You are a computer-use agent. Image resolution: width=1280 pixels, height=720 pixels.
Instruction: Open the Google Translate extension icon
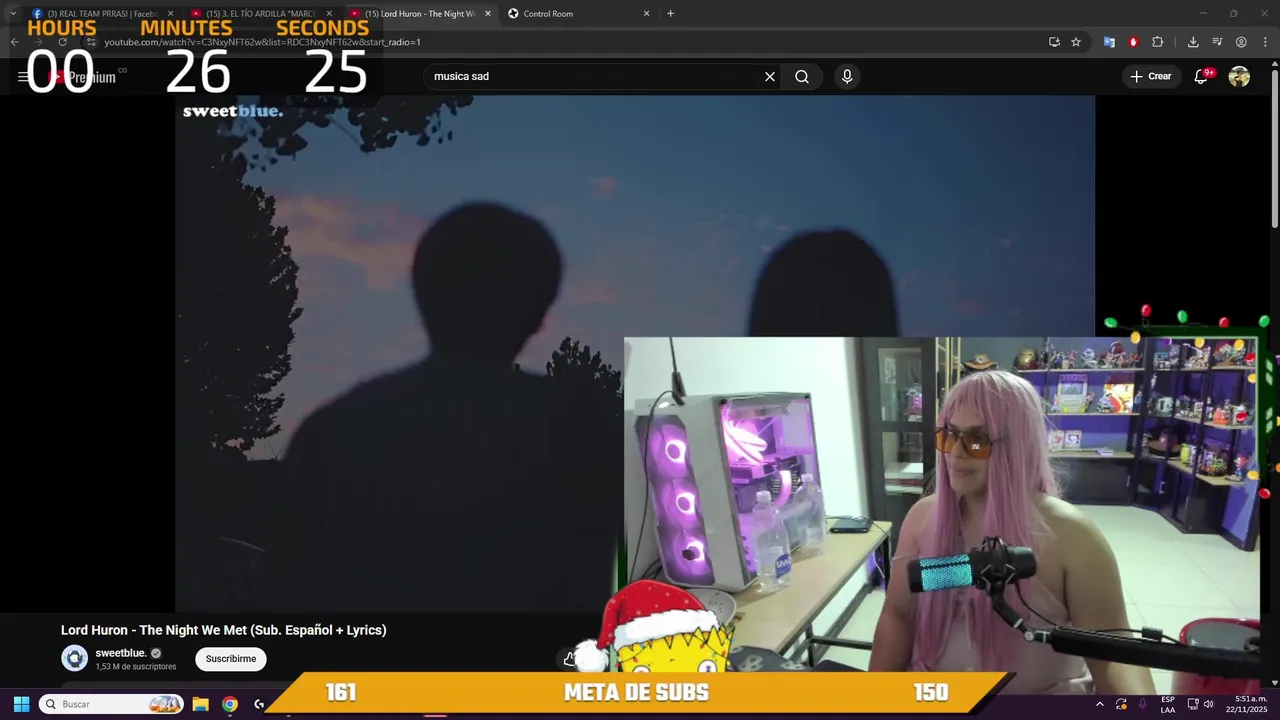[x=1109, y=42]
